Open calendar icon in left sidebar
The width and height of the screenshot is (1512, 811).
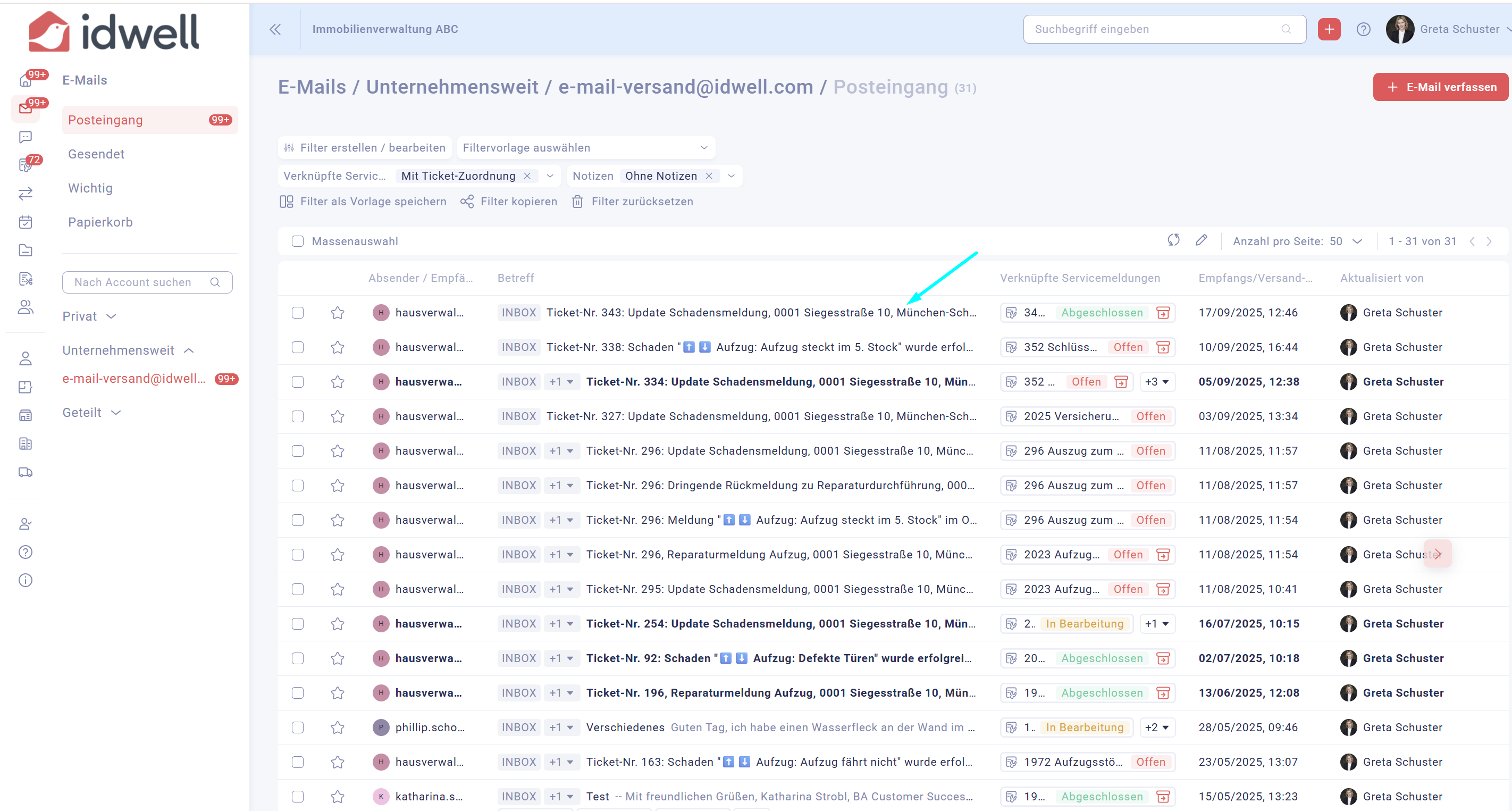pyautogui.click(x=25, y=223)
